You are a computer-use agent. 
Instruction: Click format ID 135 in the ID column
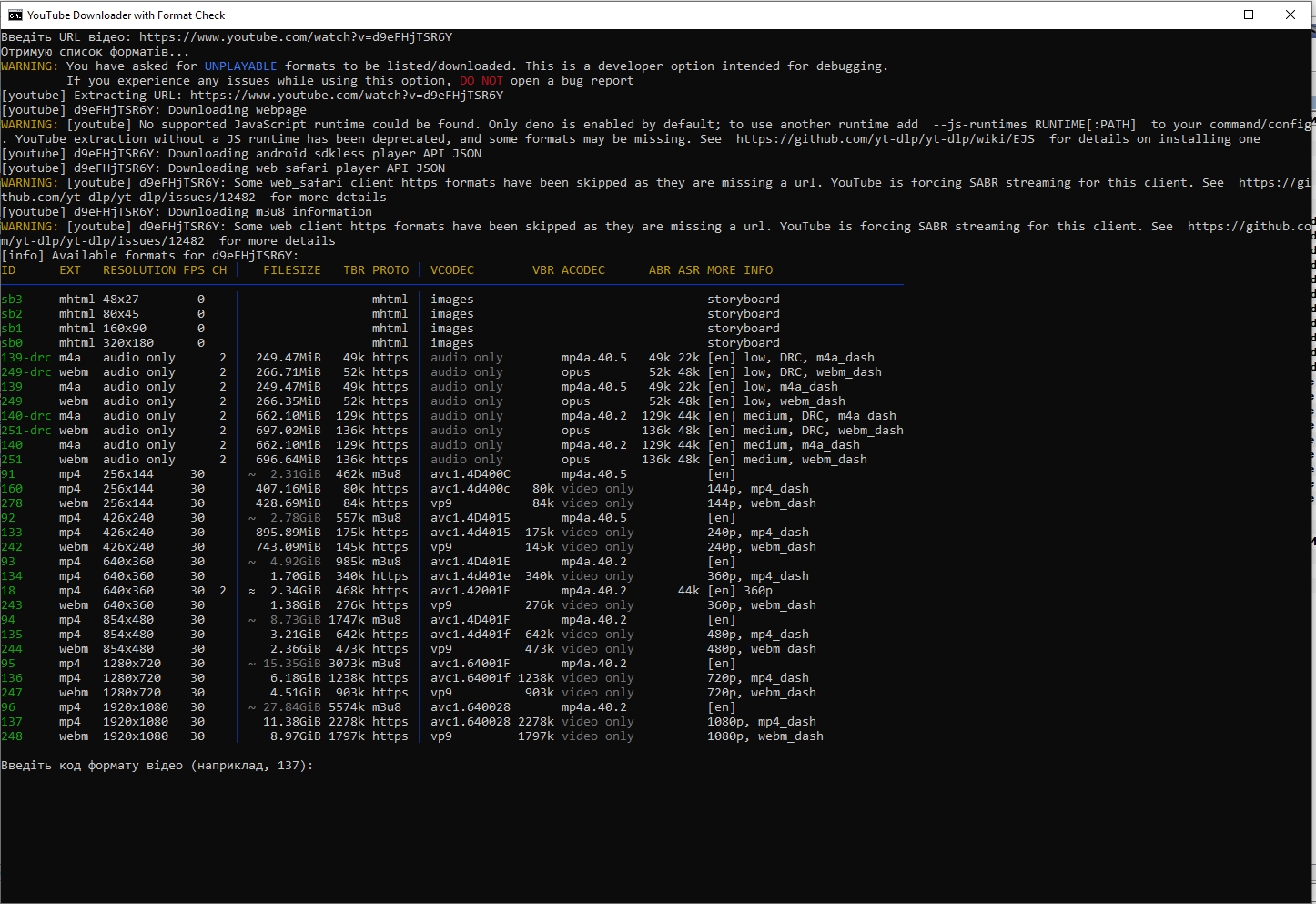click(x=12, y=635)
